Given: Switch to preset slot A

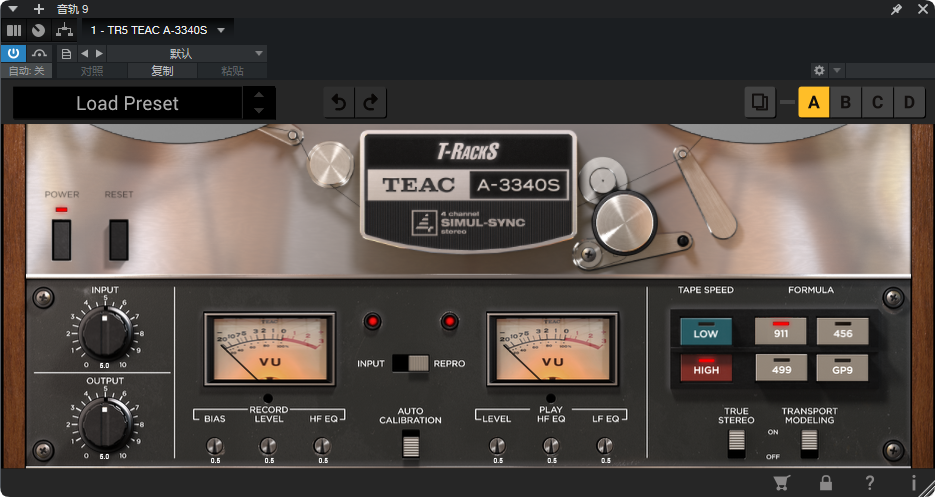Looking at the screenshot, I should 813,102.
